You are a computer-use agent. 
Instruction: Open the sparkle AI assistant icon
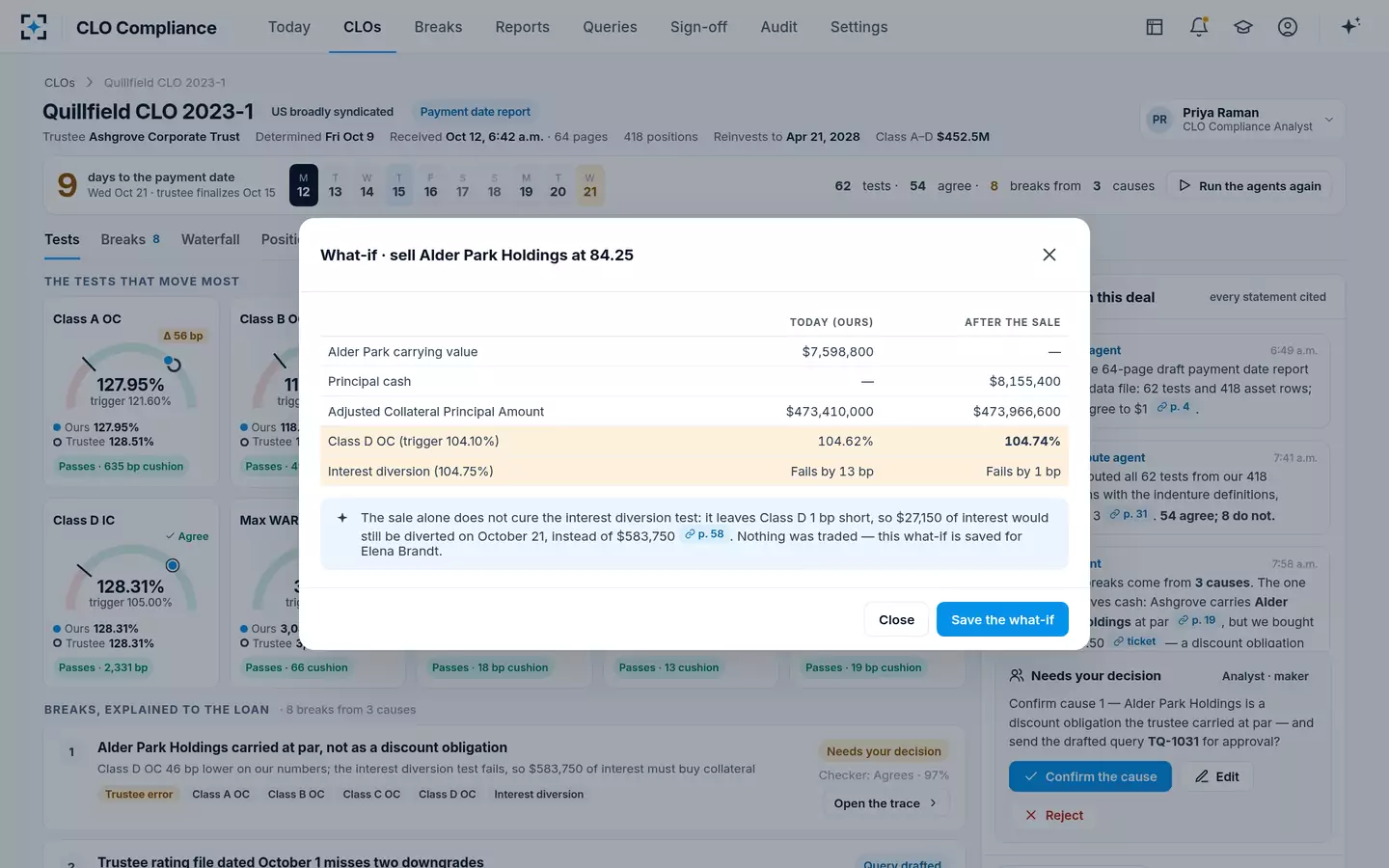point(1350,26)
